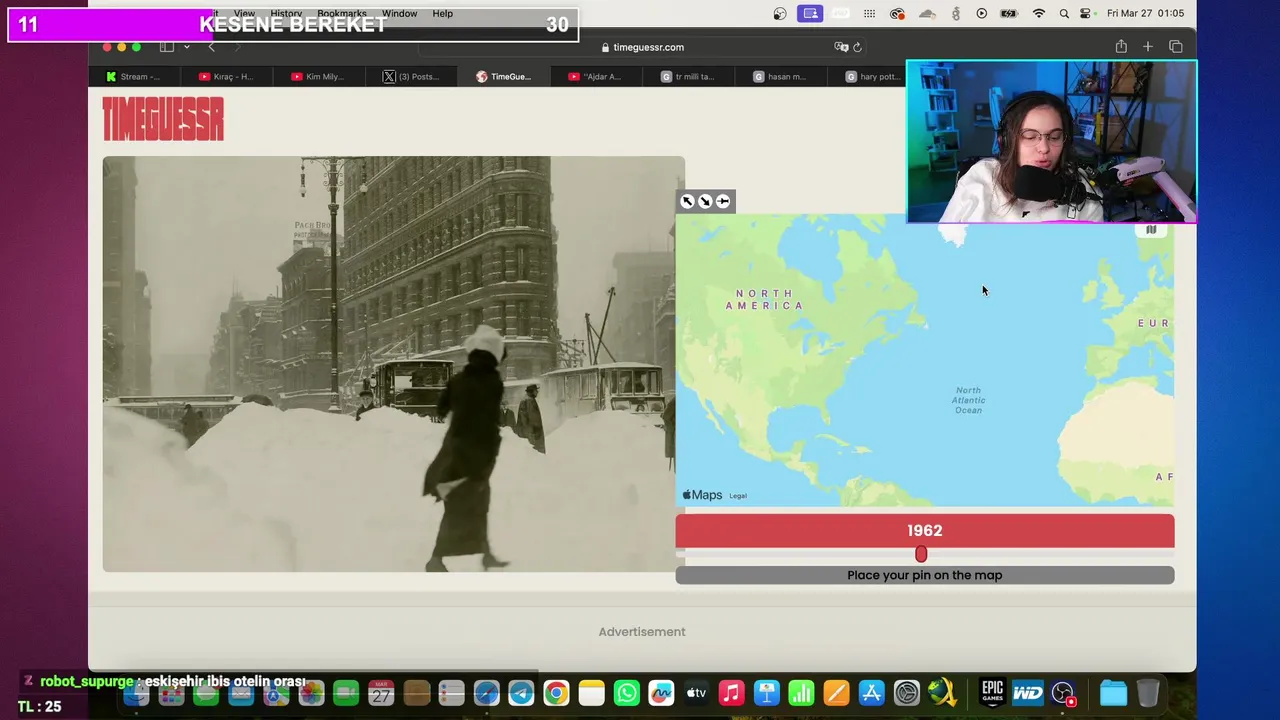Viewport: 1280px width, 720px height.
Task: Open the Trash in the Dock
Action: pyautogui.click(x=1149, y=693)
